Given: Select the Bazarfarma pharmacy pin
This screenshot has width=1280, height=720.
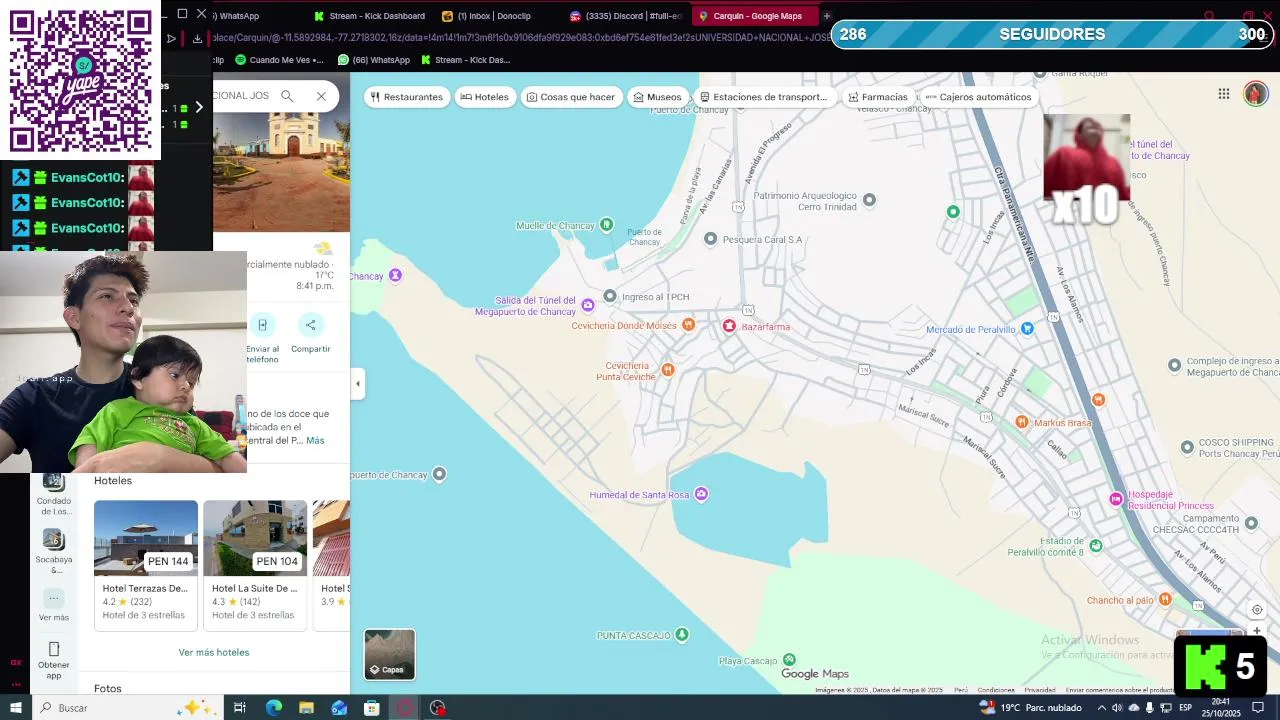Looking at the screenshot, I should point(729,326).
